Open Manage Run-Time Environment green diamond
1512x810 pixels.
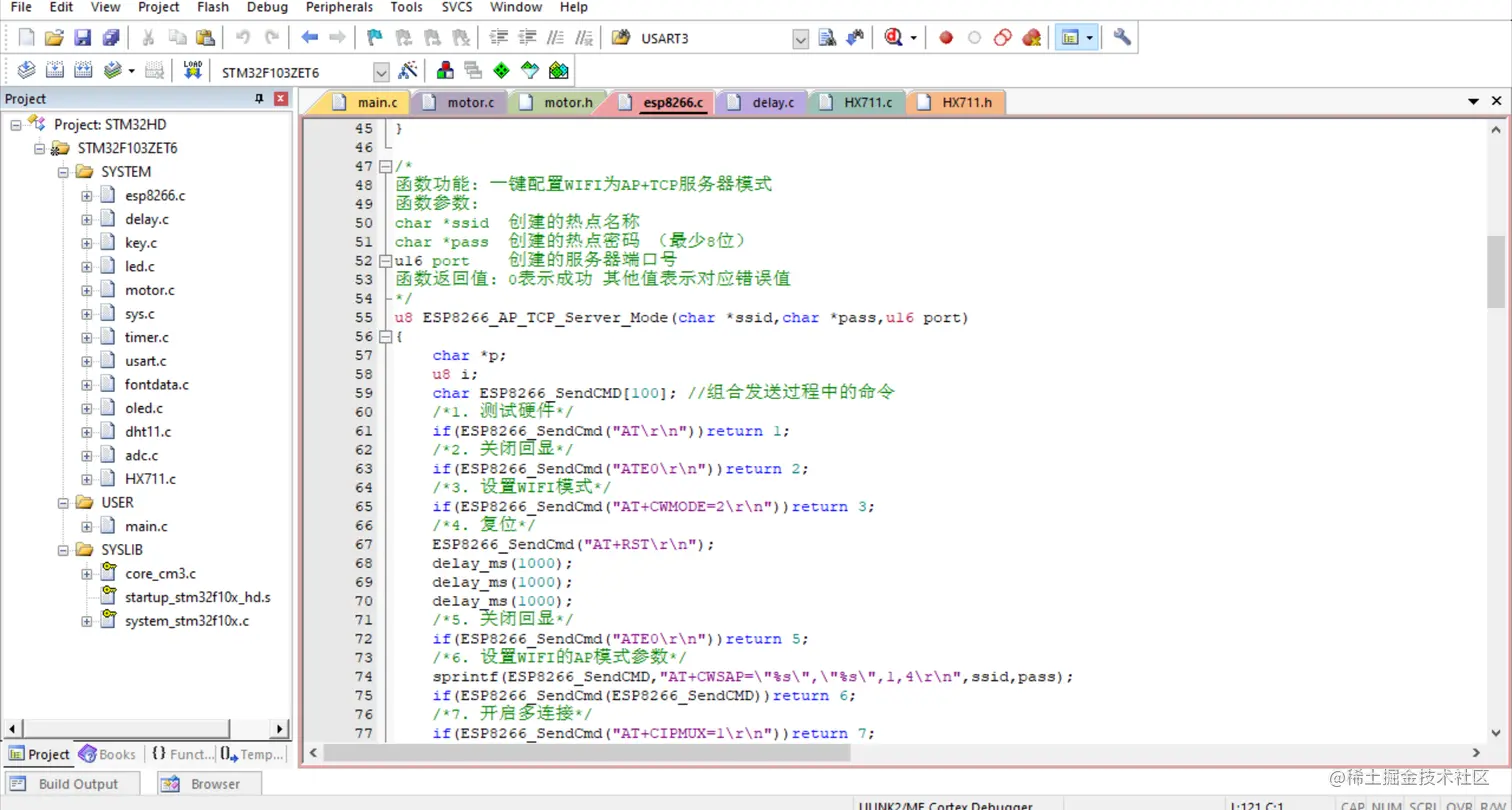point(502,71)
